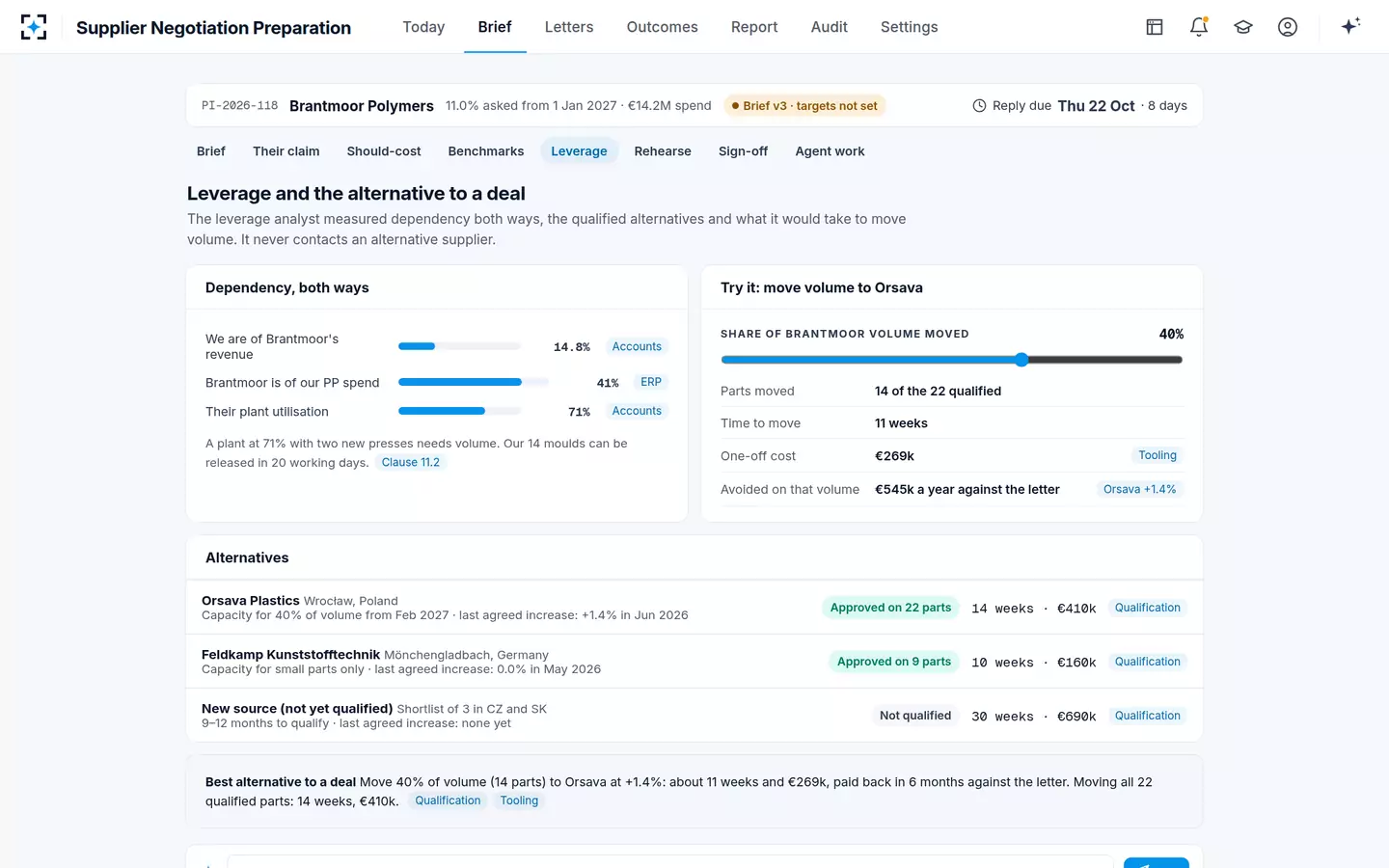Go to the Sign-off sub-tab
The width and height of the screenshot is (1389, 868).
(744, 151)
